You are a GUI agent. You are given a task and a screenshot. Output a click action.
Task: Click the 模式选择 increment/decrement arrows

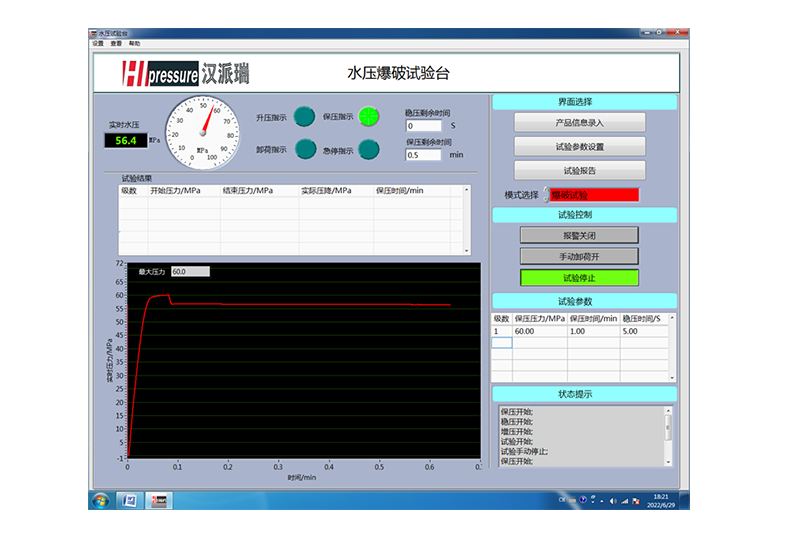pos(546,195)
